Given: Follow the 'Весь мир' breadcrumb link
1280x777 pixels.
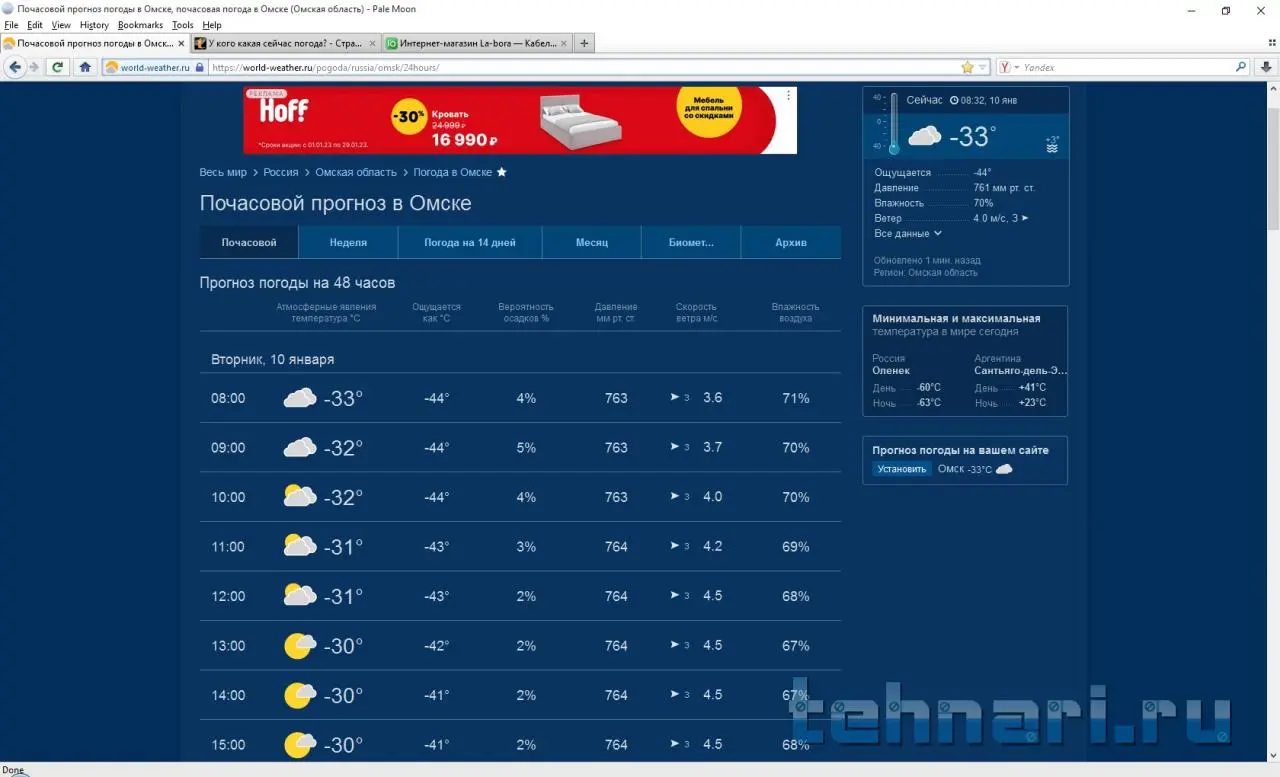Looking at the screenshot, I should (223, 172).
